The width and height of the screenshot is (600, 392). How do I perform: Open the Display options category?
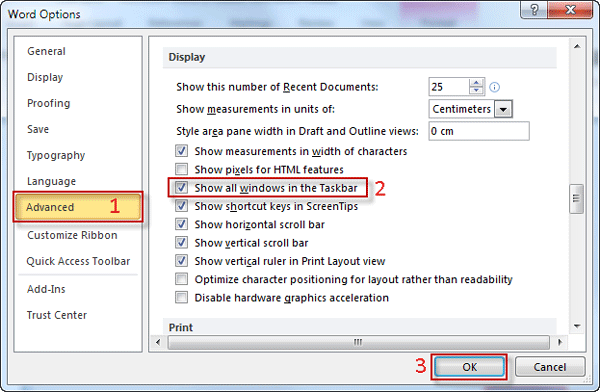pyautogui.click(x=45, y=77)
